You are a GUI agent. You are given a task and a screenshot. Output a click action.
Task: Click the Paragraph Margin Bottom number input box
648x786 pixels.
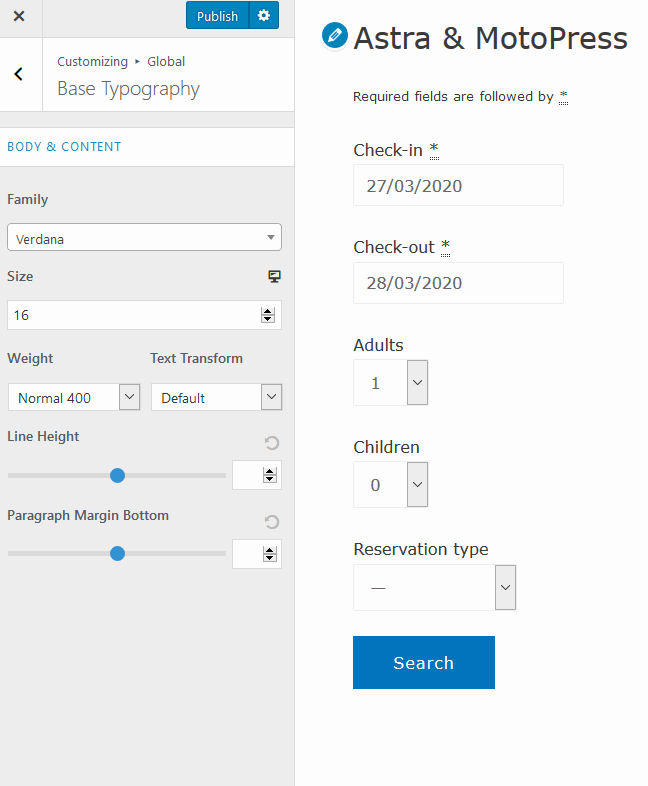coord(257,554)
